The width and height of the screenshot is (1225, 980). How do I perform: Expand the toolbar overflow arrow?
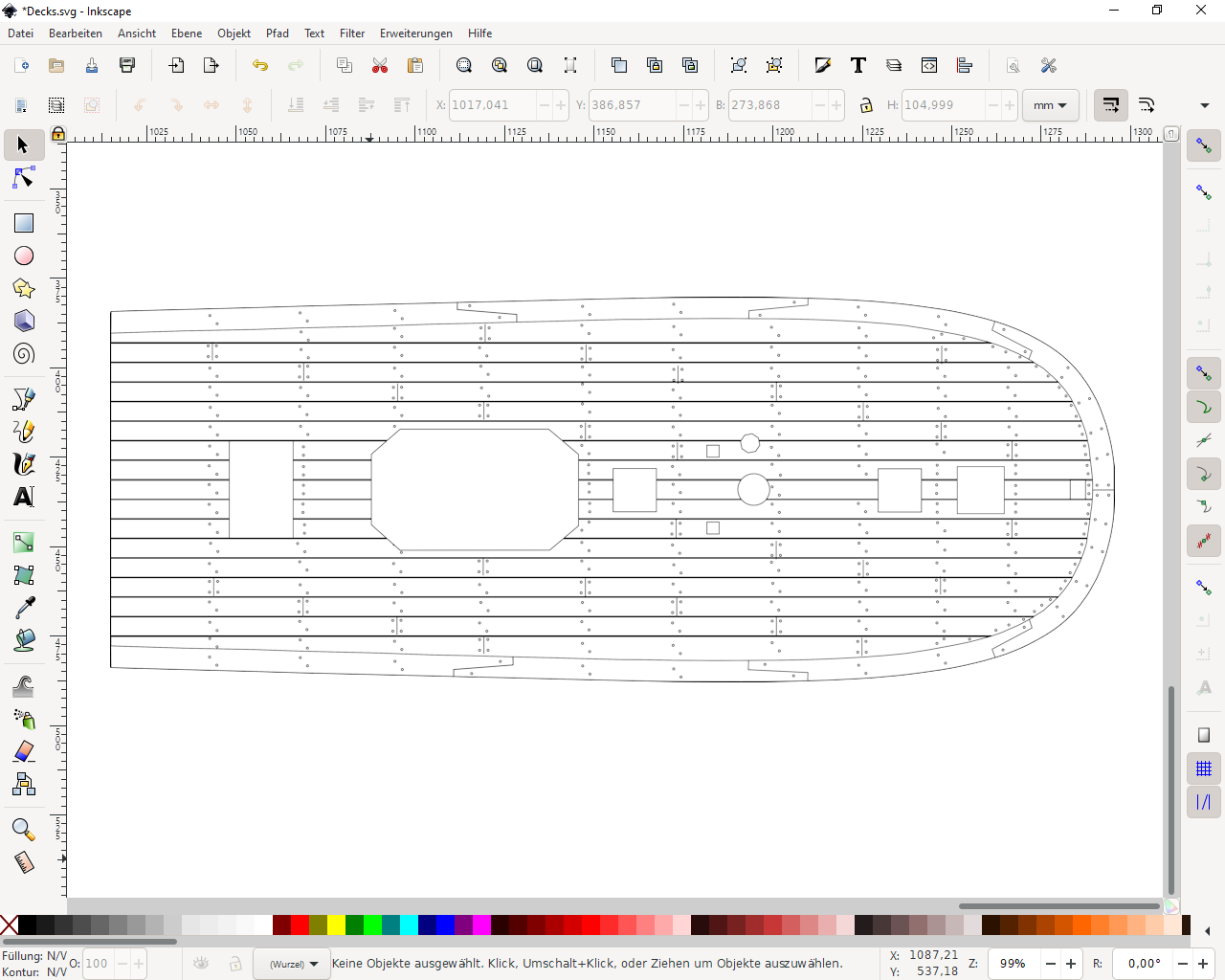coord(1204,105)
